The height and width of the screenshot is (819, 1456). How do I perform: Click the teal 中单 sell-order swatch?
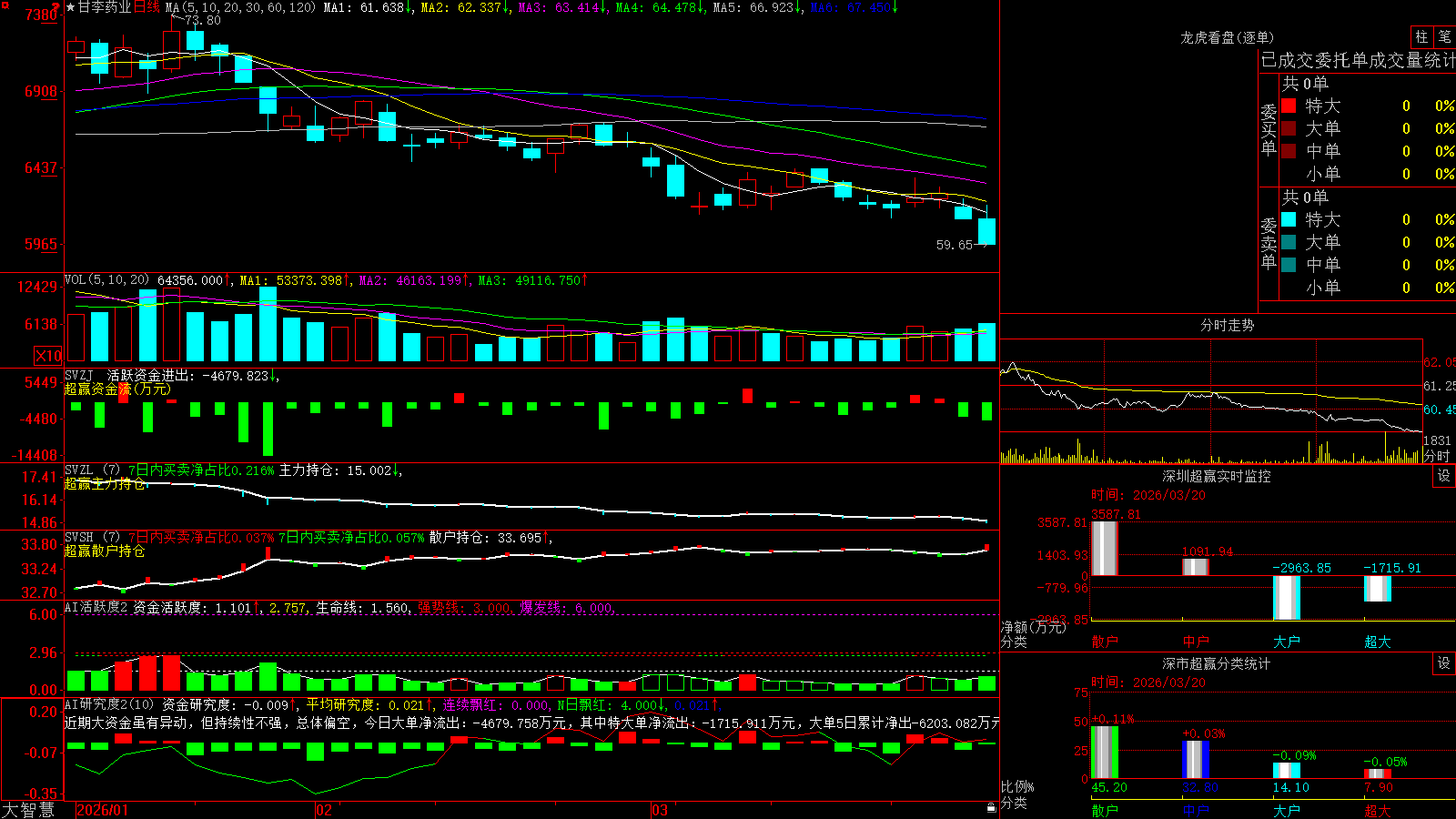click(1289, 265)
